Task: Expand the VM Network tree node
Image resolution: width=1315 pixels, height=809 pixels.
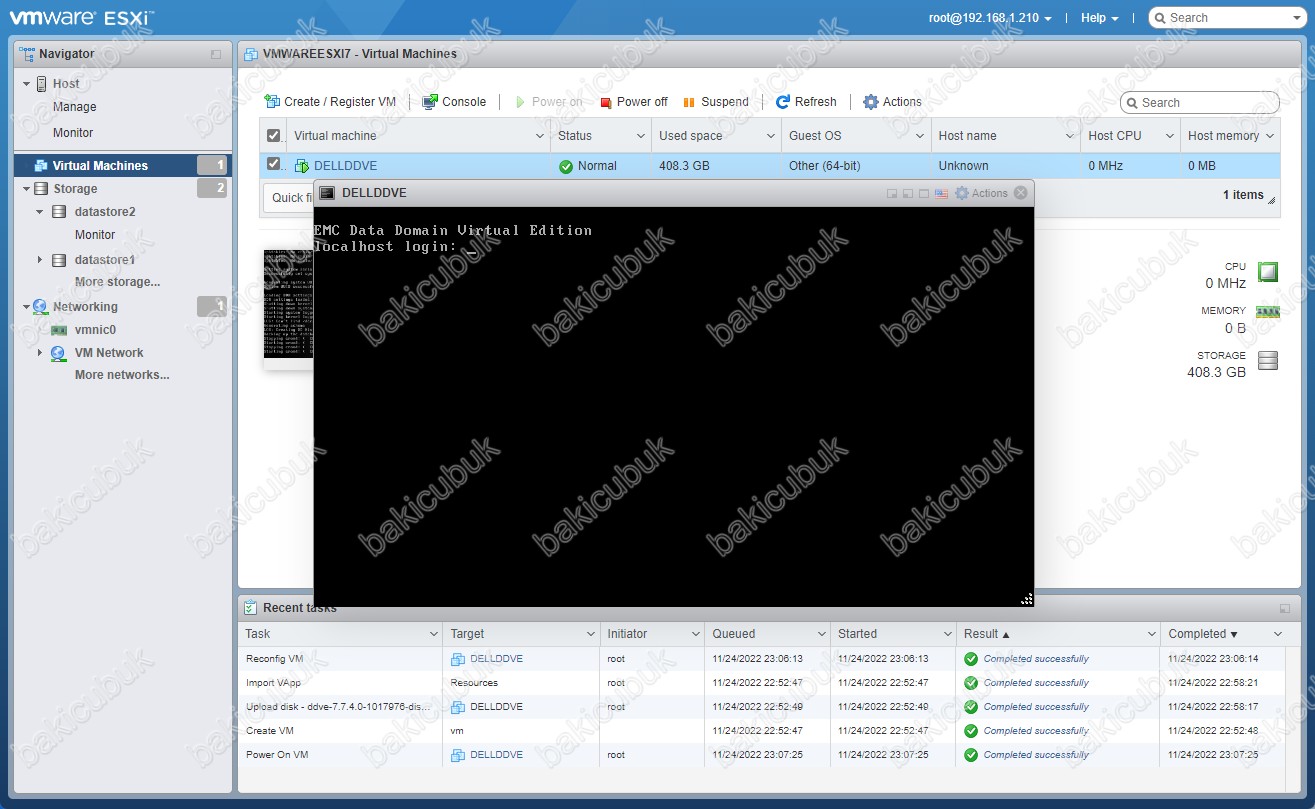Action: [x=40, y=353]
